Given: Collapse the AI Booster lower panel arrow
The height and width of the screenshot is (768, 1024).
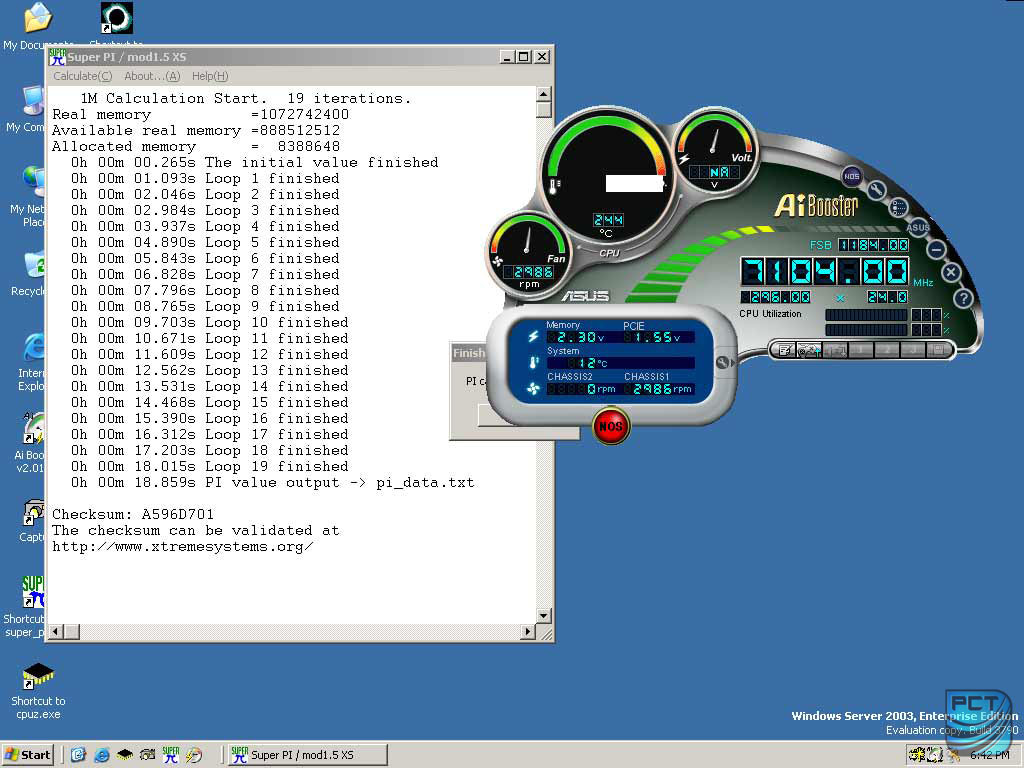Looking at the screenshot, I should [724, 363].
